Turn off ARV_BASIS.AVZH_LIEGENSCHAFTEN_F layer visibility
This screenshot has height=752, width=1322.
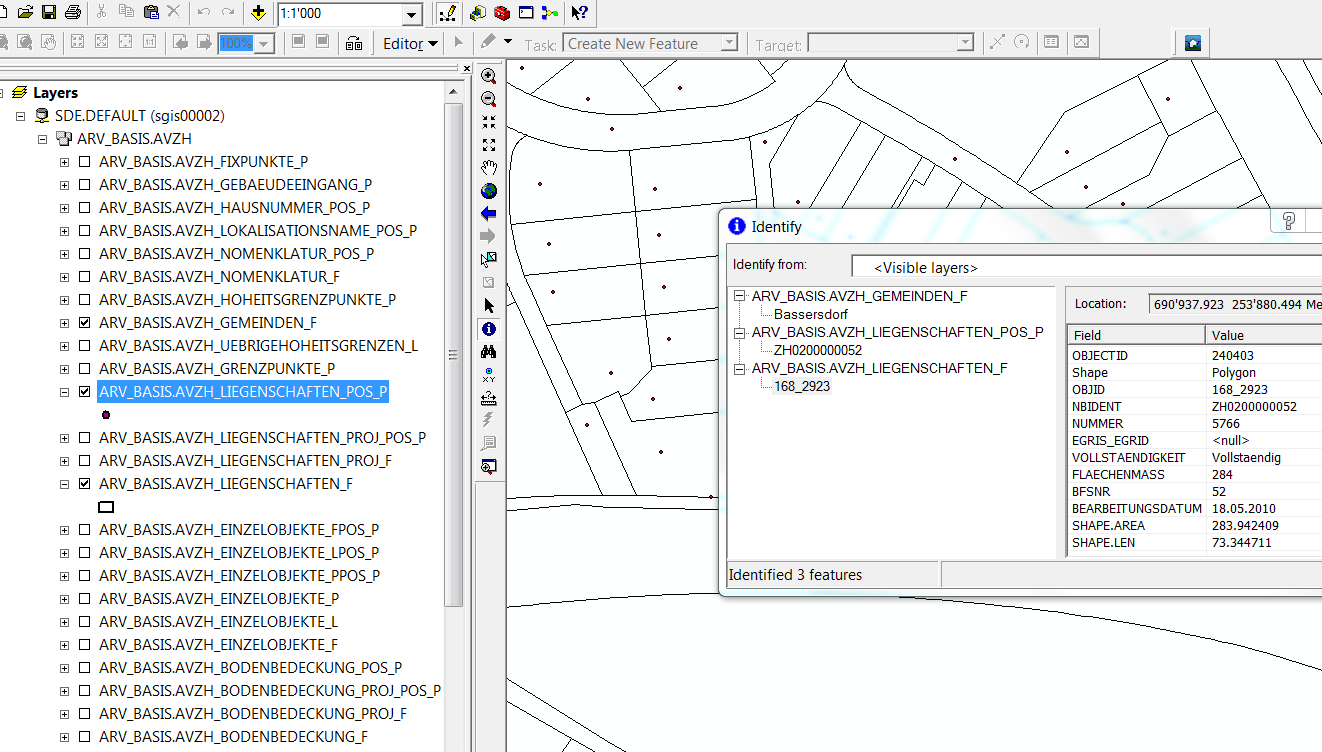pos(85,484)
